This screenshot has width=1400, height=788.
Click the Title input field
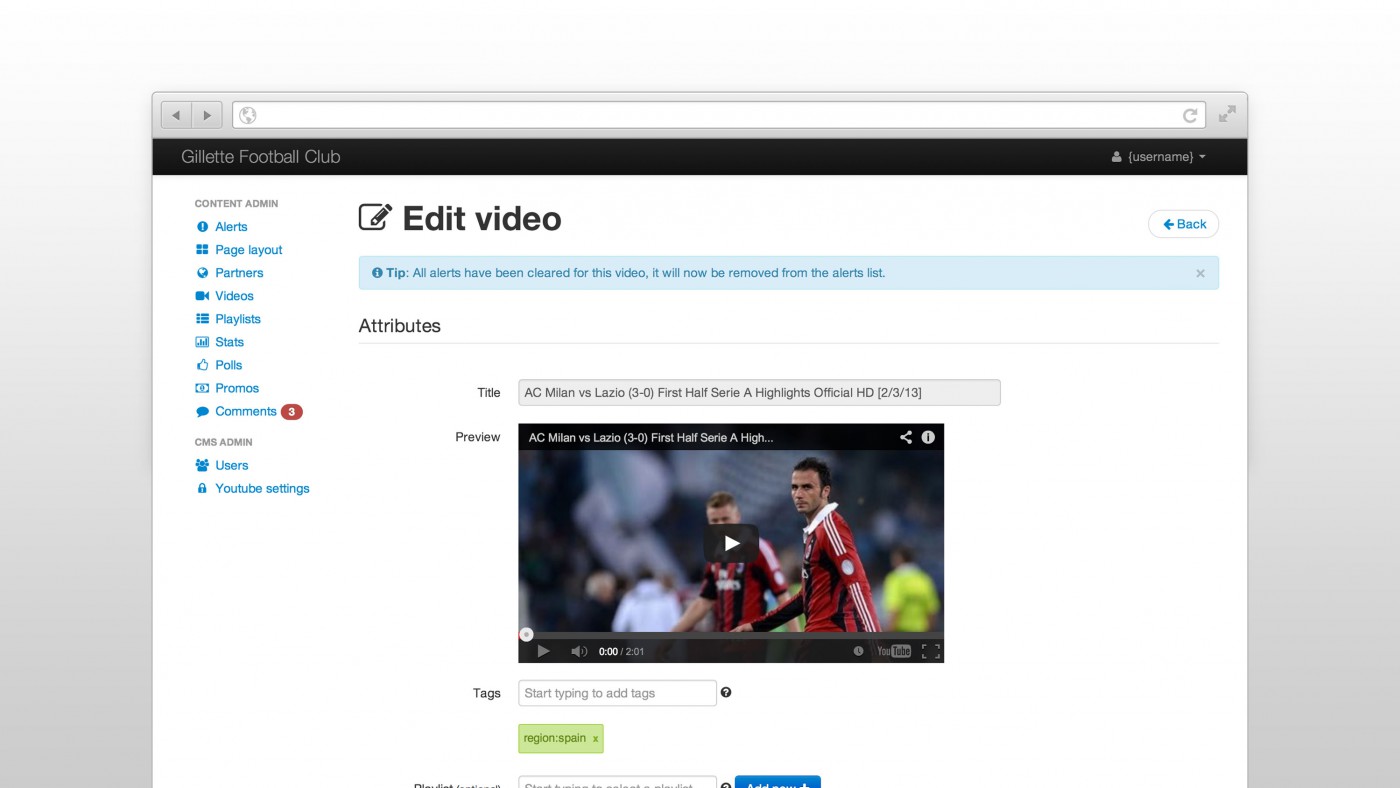(x=759, y=392)
